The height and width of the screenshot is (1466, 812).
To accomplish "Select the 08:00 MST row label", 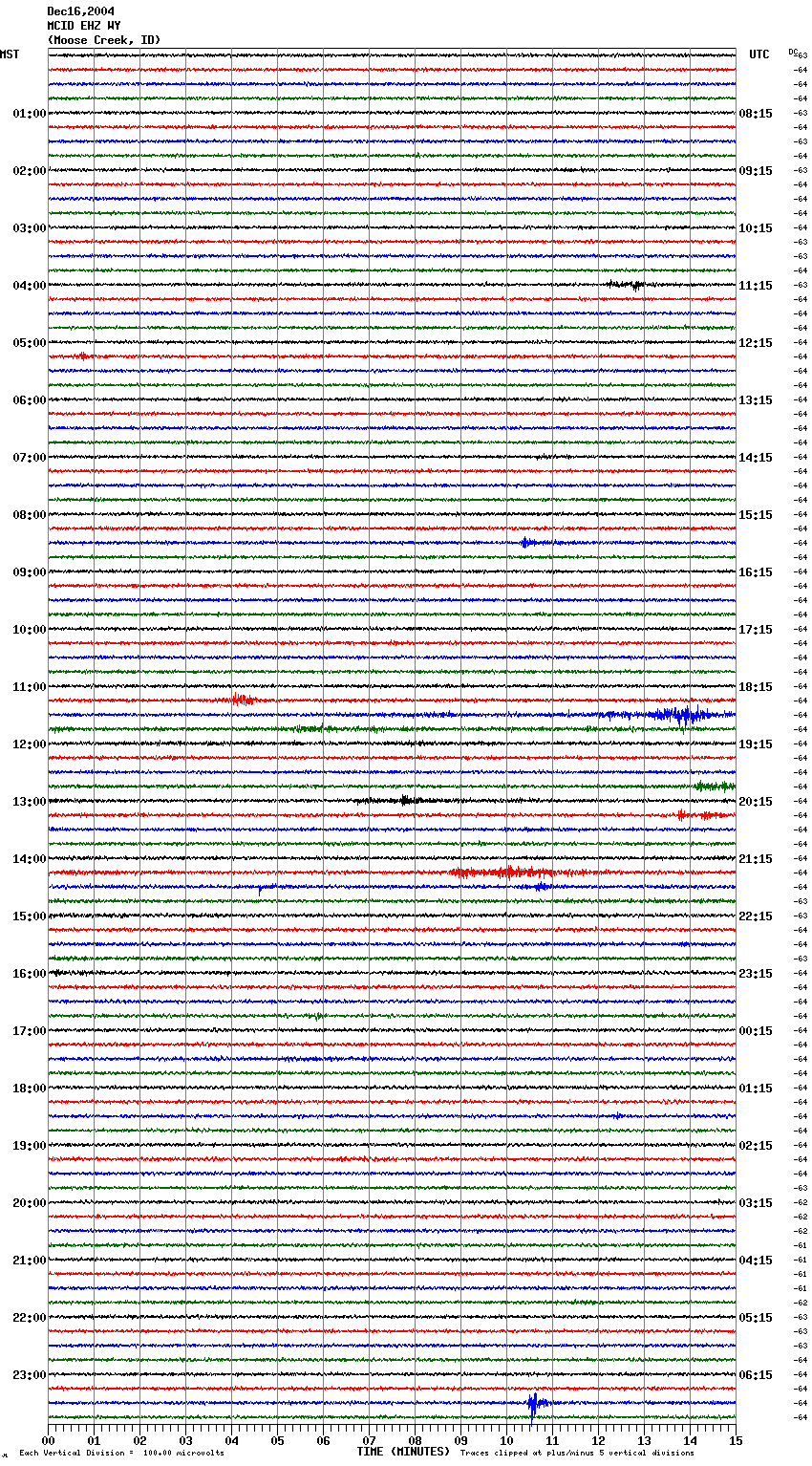I will point(30,515).
